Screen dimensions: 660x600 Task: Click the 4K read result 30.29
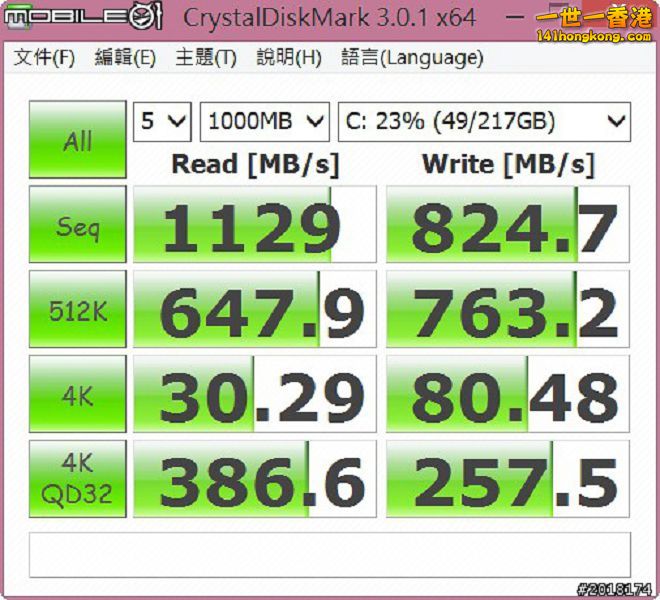(x=255, y=394)
